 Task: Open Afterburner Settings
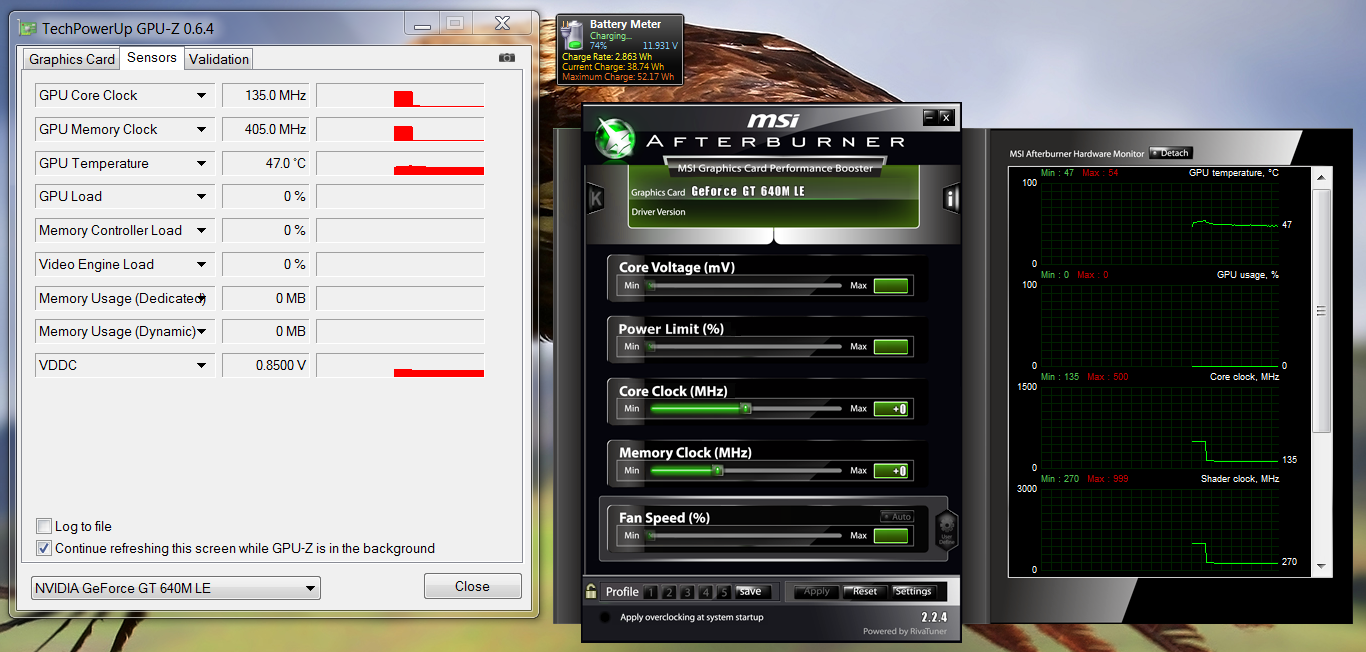click(913, 591)
